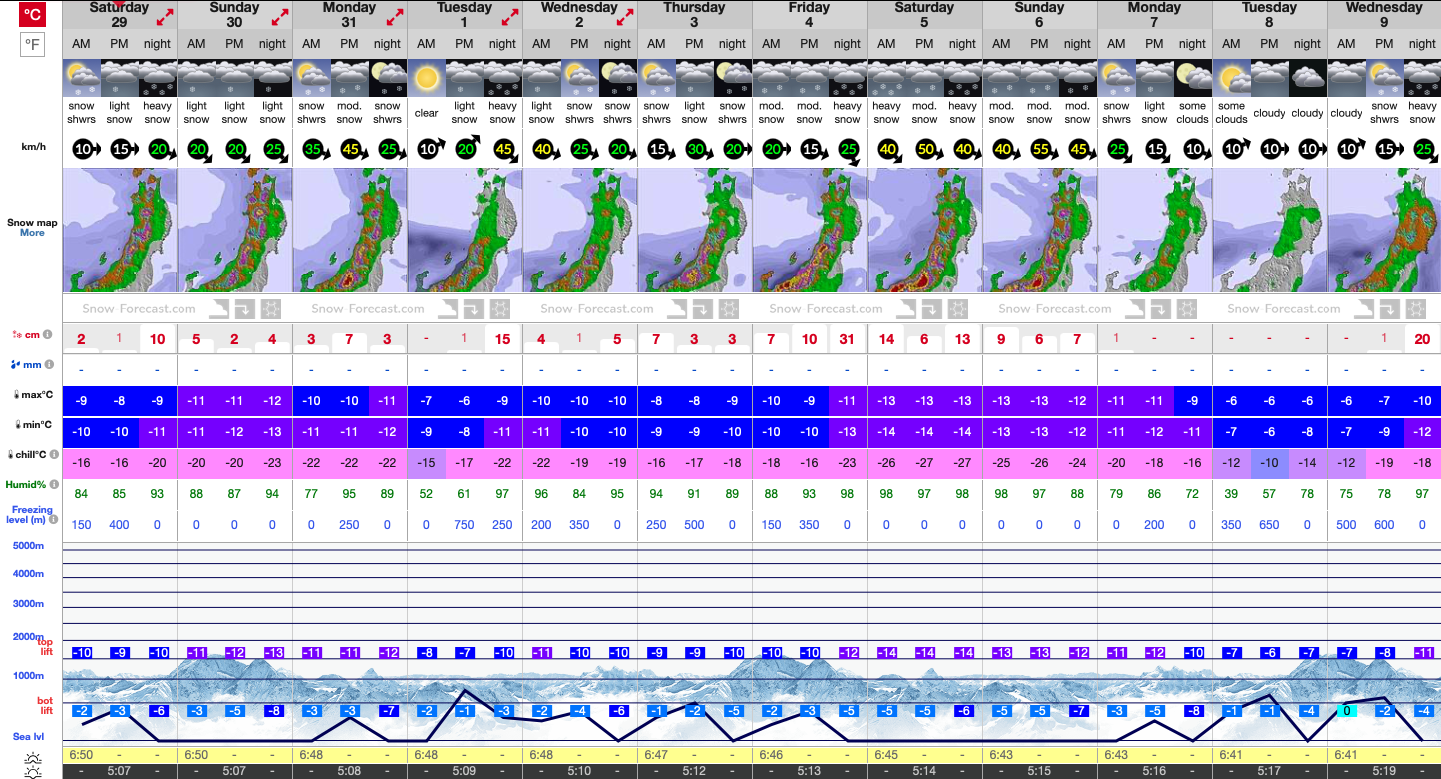This screenshot has height=779, width=1441.
Task: Click star-shaped map icon below Monday 31 and Tuesday 1 maps
Action: point(501,308)
